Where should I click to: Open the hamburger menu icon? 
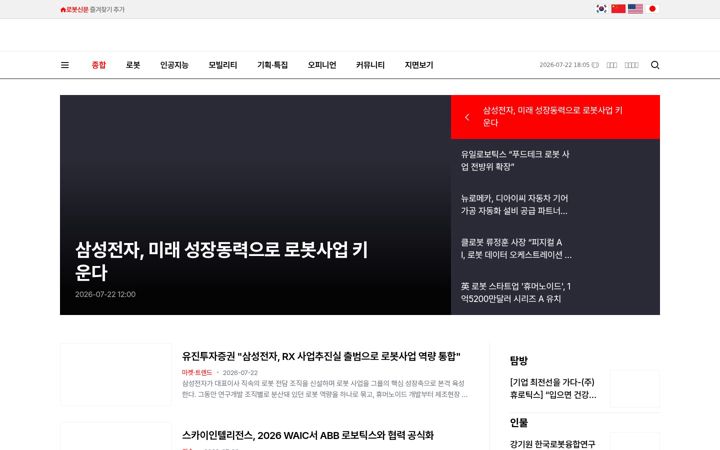65,65
